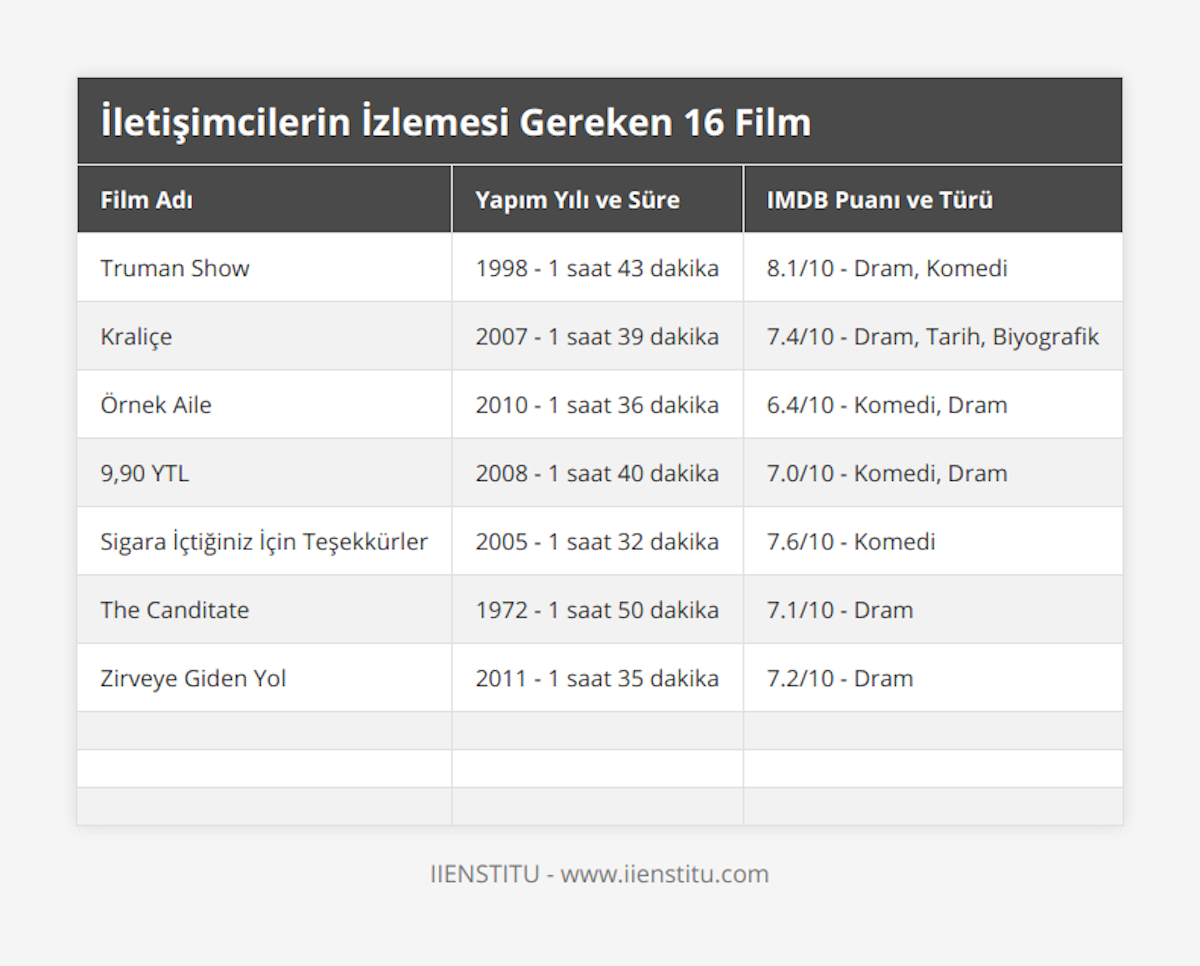The image size is (1200, 966).
Task: Click the Truman Show film name
Action: point(175,268)
